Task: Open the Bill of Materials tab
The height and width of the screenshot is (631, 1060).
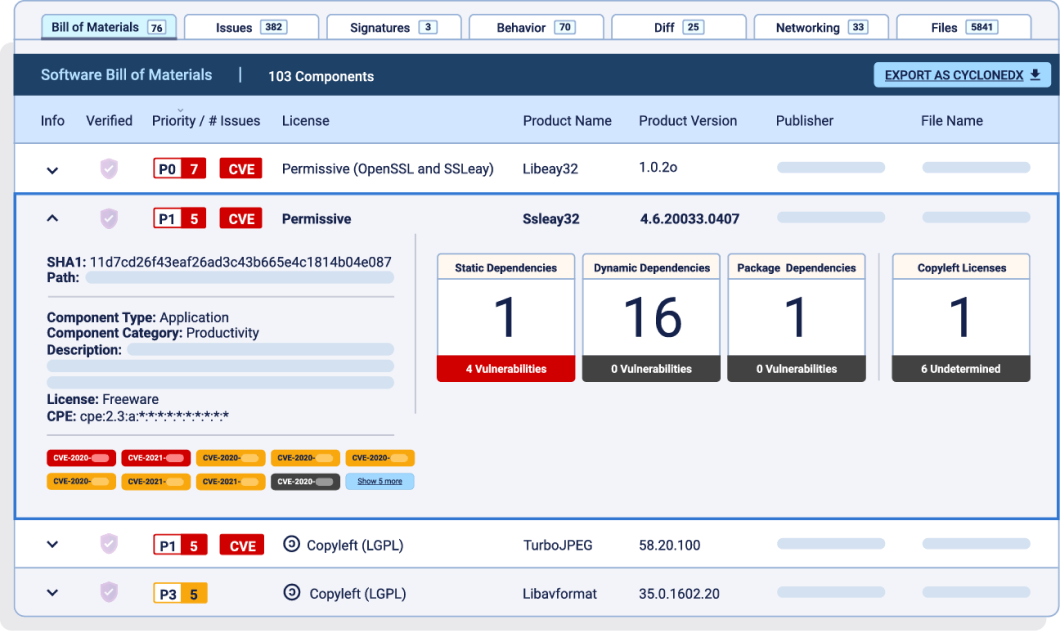Action: (108, 27)
